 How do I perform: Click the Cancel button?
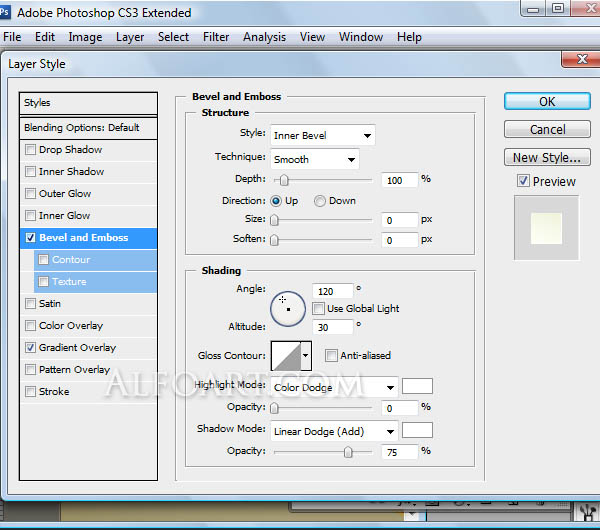pyautogui.click(x=547, y=129)
